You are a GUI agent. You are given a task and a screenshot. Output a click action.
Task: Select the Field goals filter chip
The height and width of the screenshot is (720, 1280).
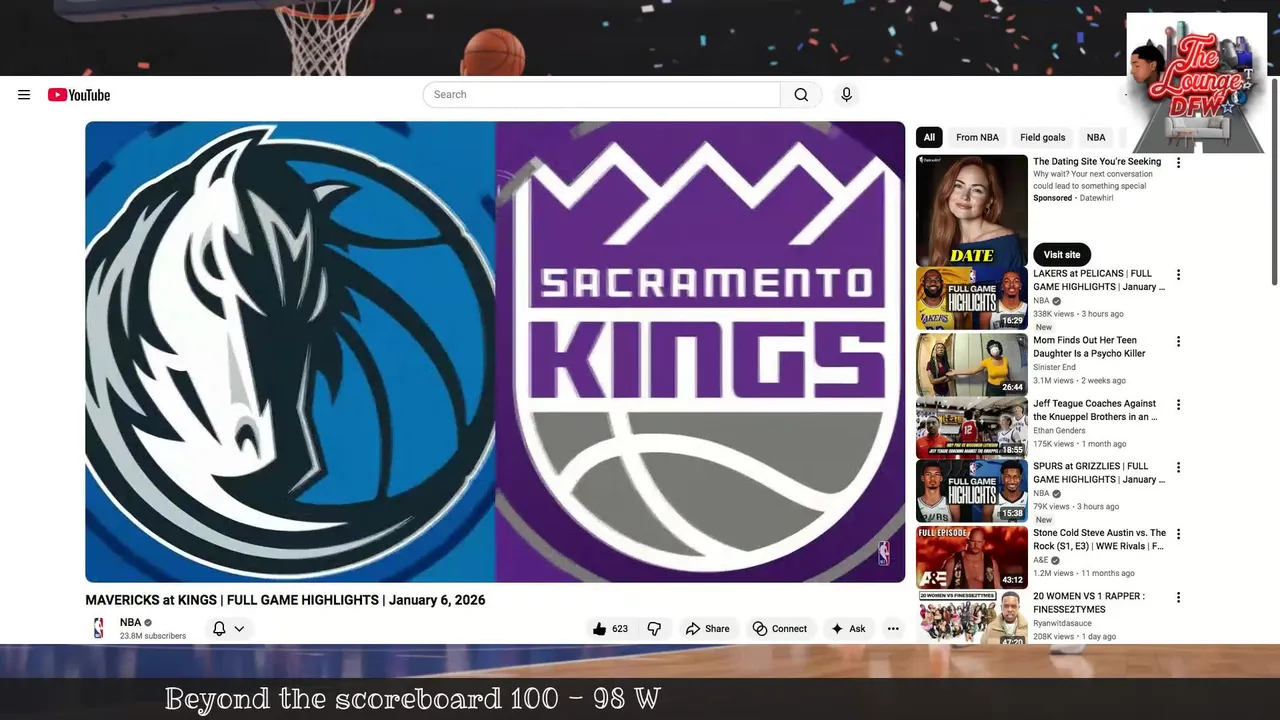point(1042,137)
